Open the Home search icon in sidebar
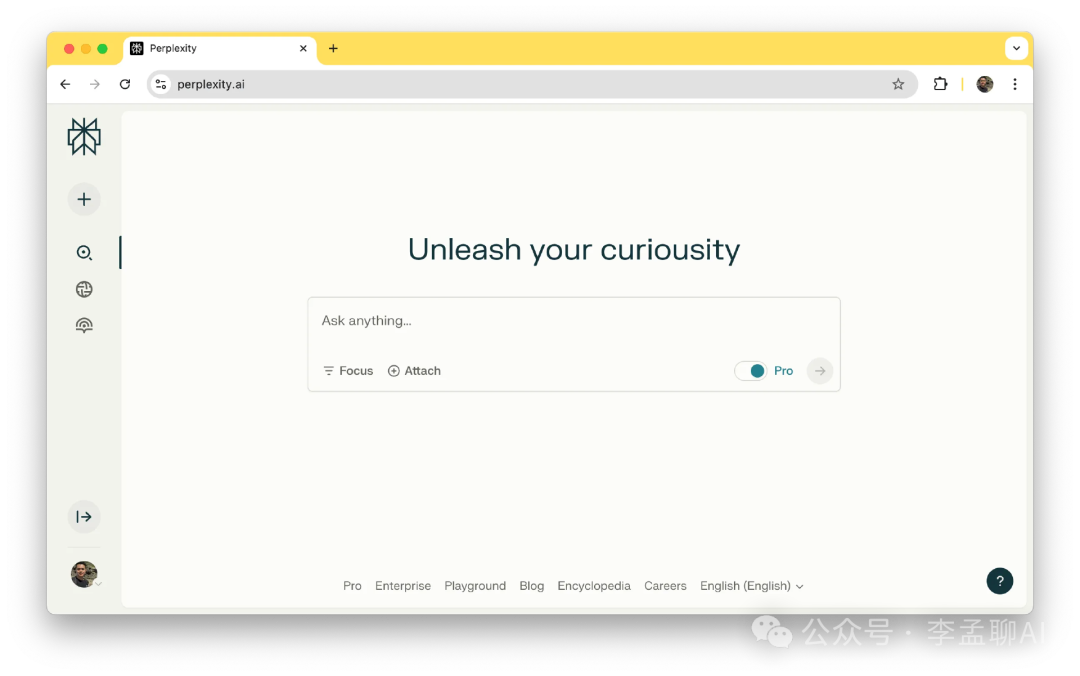The image size is (1080, 676). pyautogui.click(x=84, y=253)
